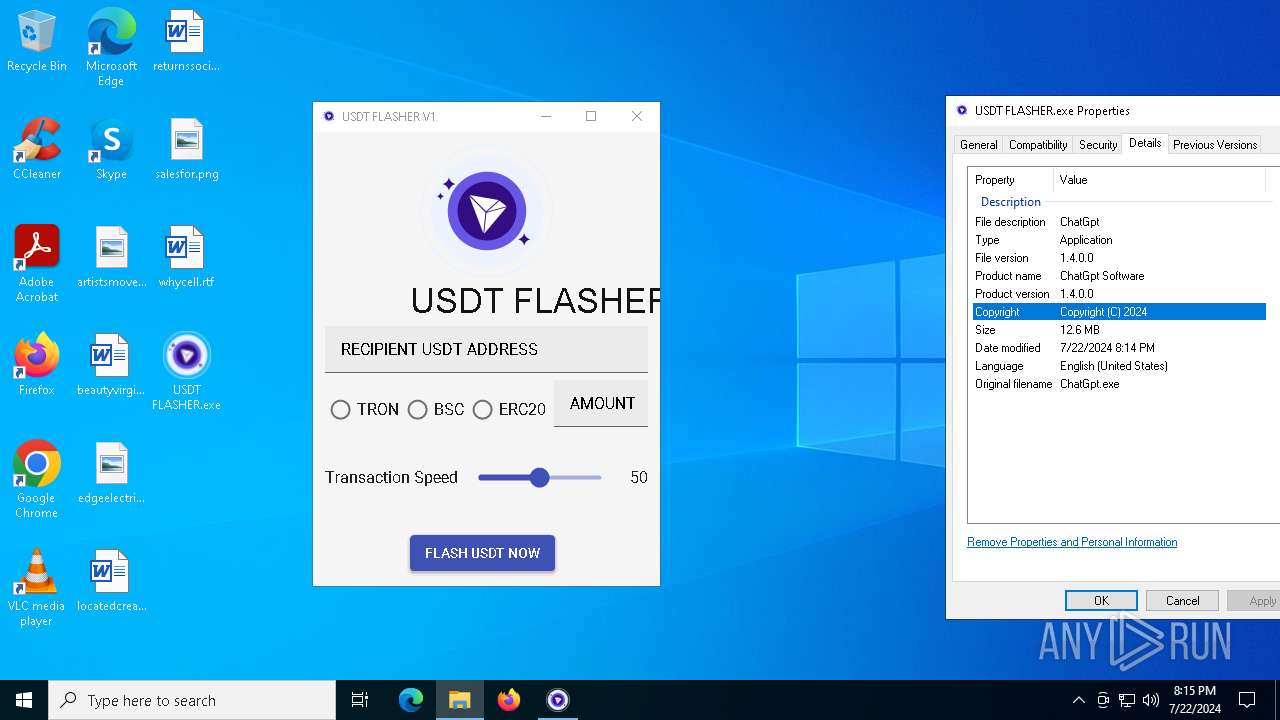1280x720 pixels.
Task: Open Edge from the taskbar
Action: tap(411, 700)
